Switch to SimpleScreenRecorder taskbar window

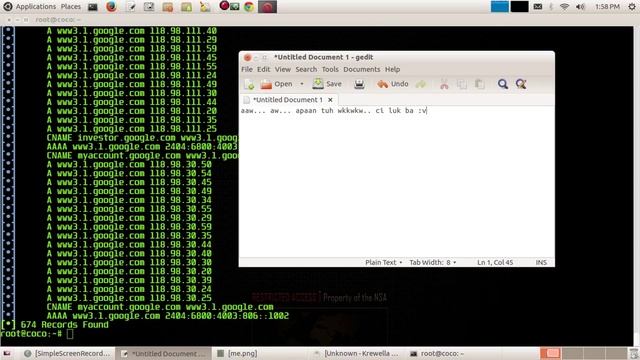pyautogui.click(x=67, y=353)
